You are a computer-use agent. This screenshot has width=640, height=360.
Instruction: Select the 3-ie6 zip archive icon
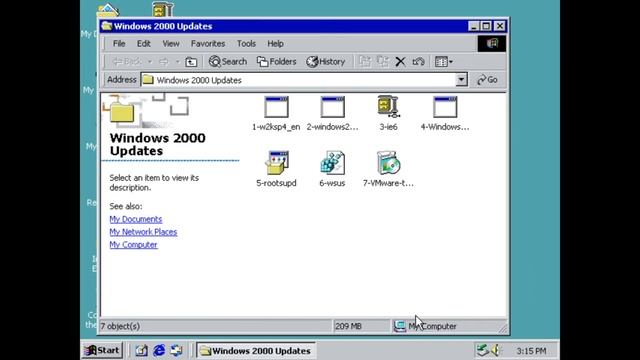pyautogui.click(x=388, y=107)
